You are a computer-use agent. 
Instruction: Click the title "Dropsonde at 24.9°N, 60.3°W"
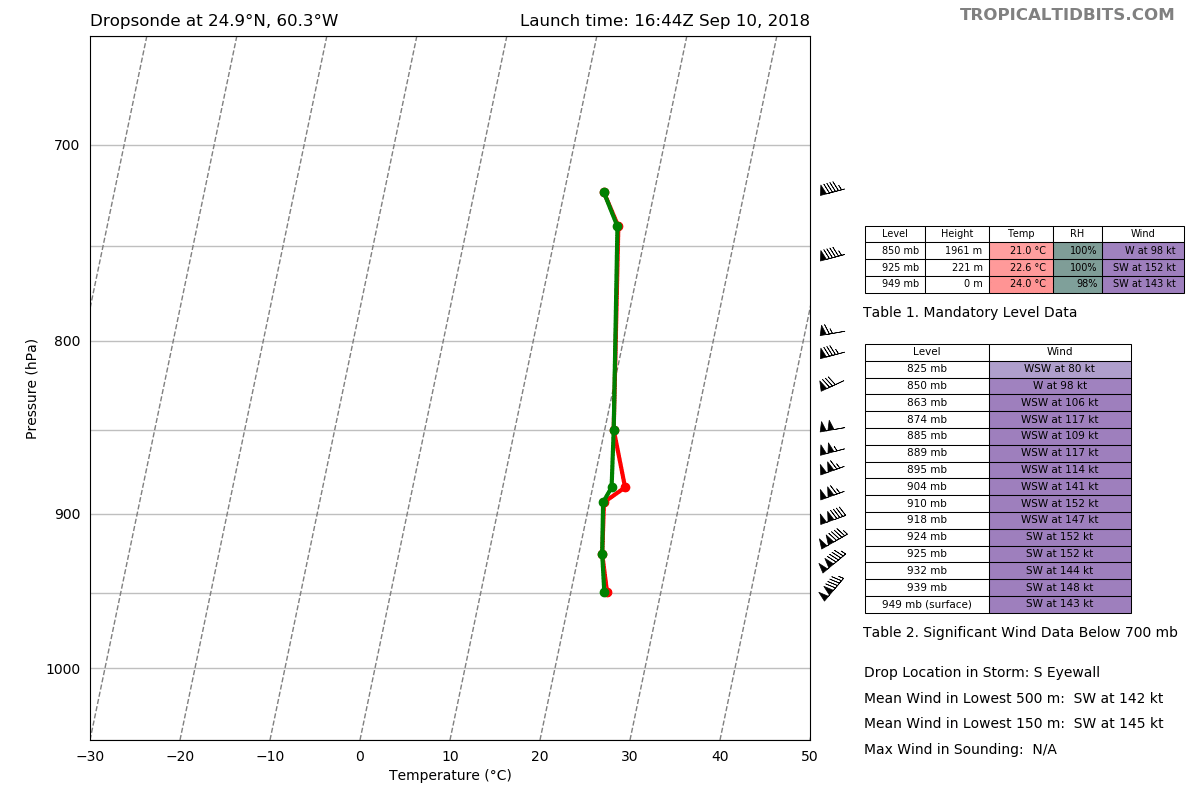pos(214,21)
